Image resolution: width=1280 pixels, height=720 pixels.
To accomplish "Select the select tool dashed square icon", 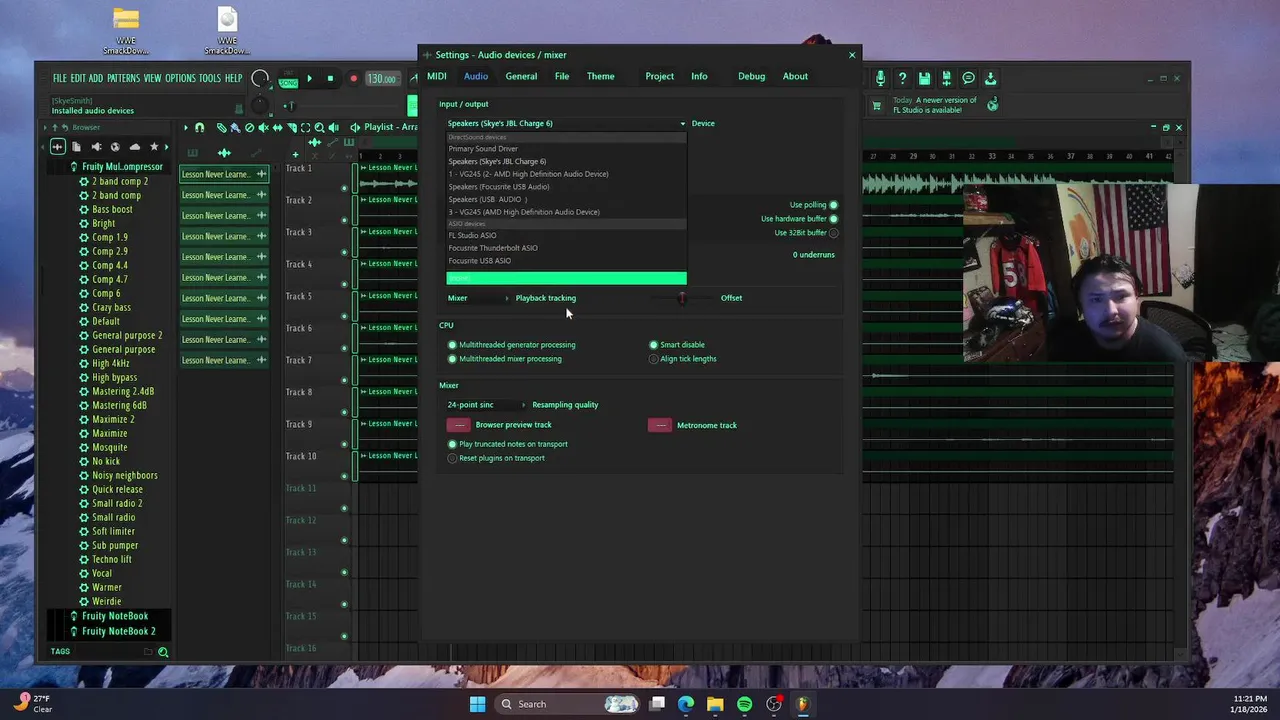I will pos(305,127).
